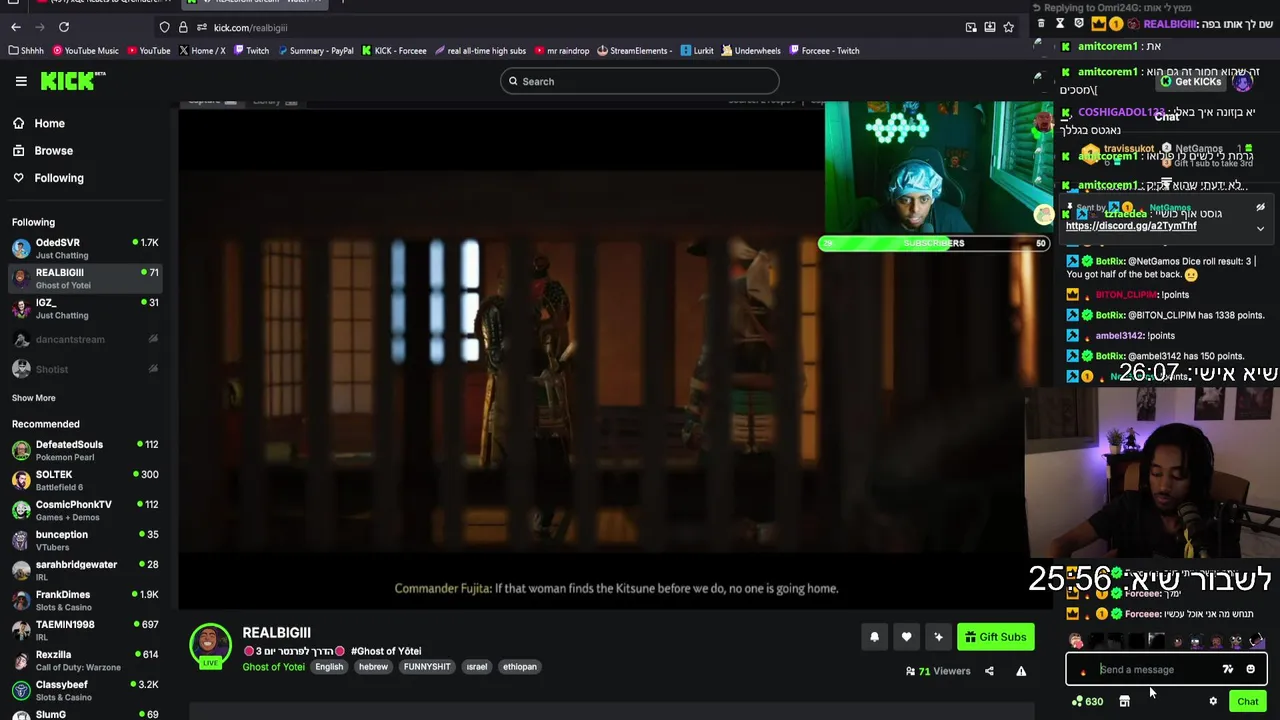This screenshot has height=720, width=1280.
Task: Reload the browser page
Action: click(x=64, y=27)
